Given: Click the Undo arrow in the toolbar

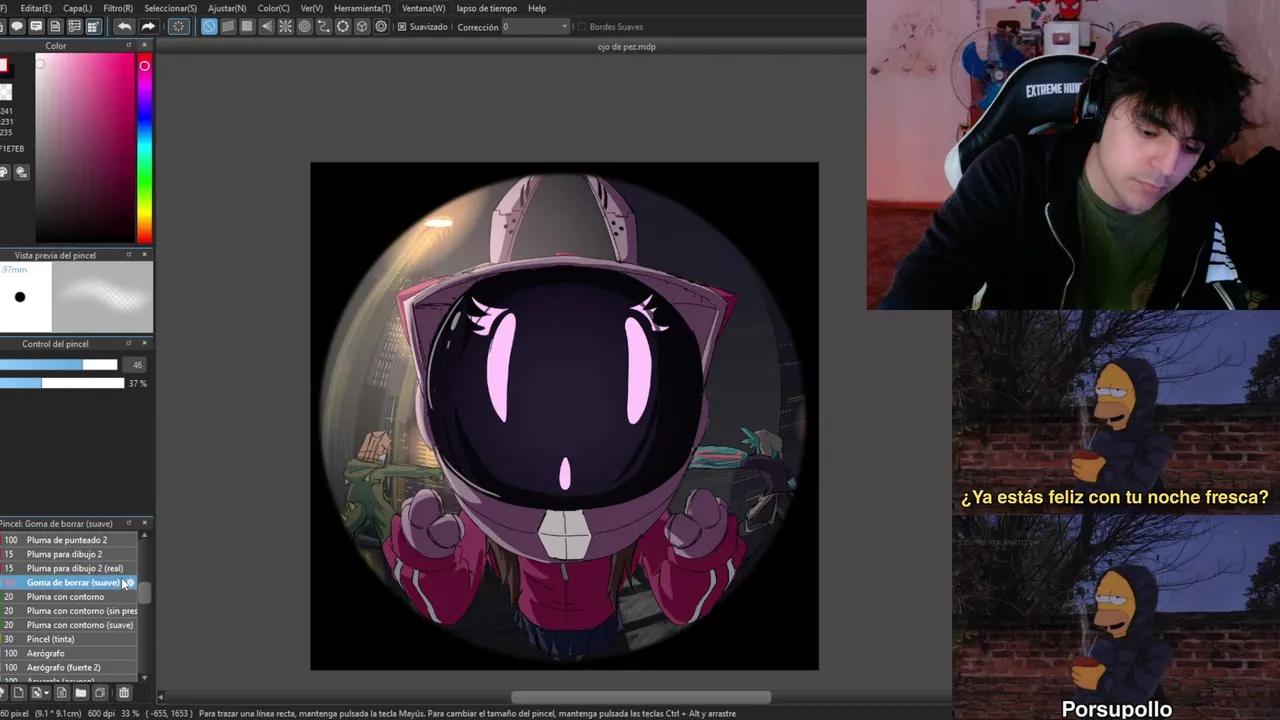Looking at the screenshot, I should [124, 27].
